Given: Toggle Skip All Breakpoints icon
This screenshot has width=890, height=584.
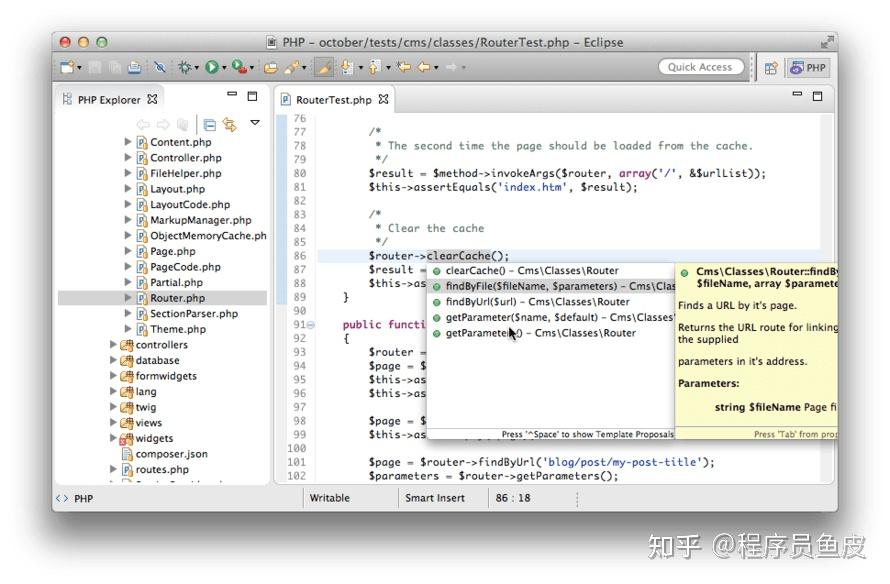Looking at the screenshot, I should (x=160, y=67).
